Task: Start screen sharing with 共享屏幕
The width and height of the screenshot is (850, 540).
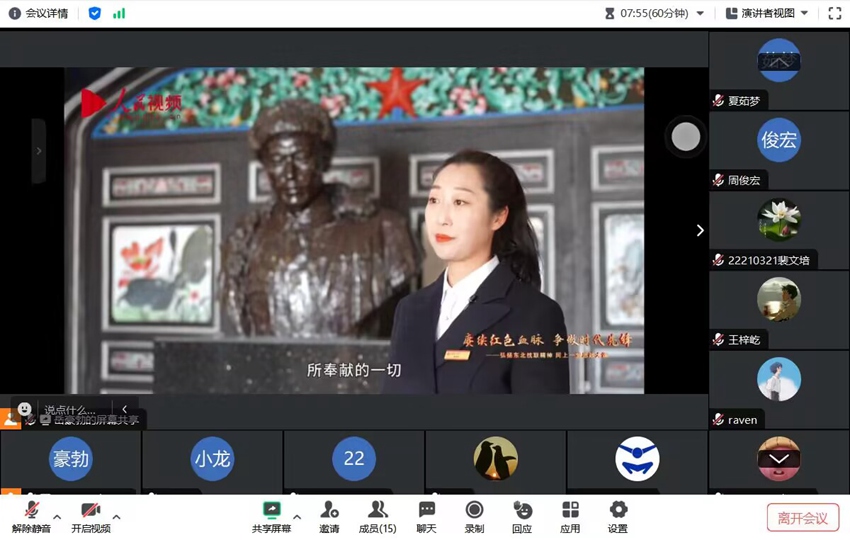Action: 271,516
